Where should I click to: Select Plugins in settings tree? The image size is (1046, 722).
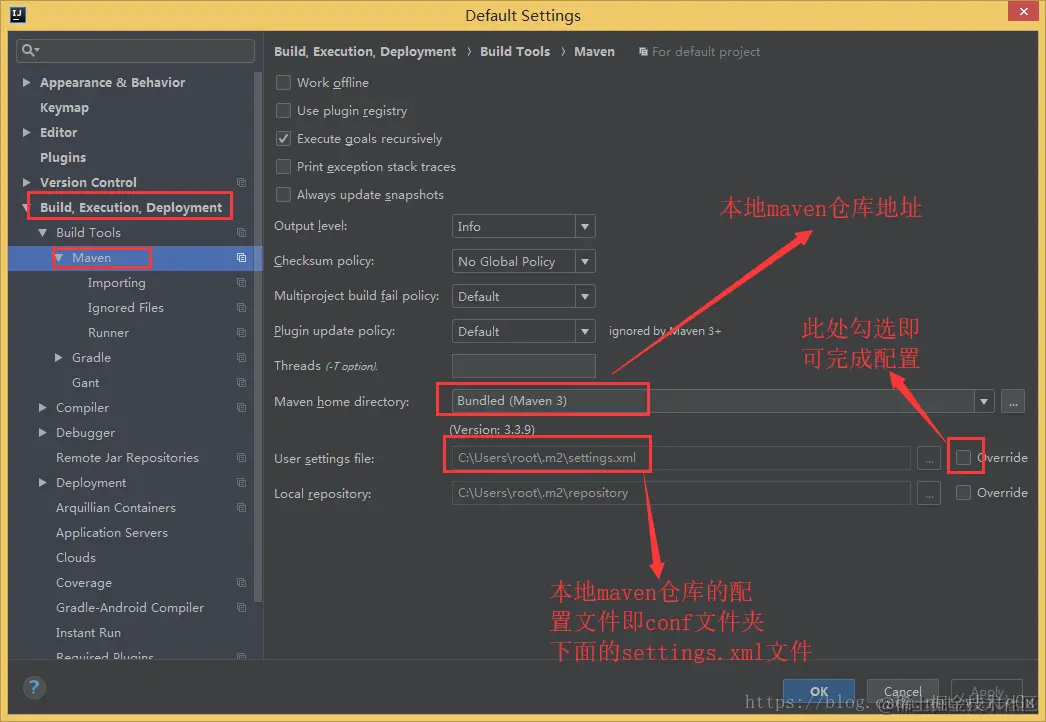tap(63, 157)
